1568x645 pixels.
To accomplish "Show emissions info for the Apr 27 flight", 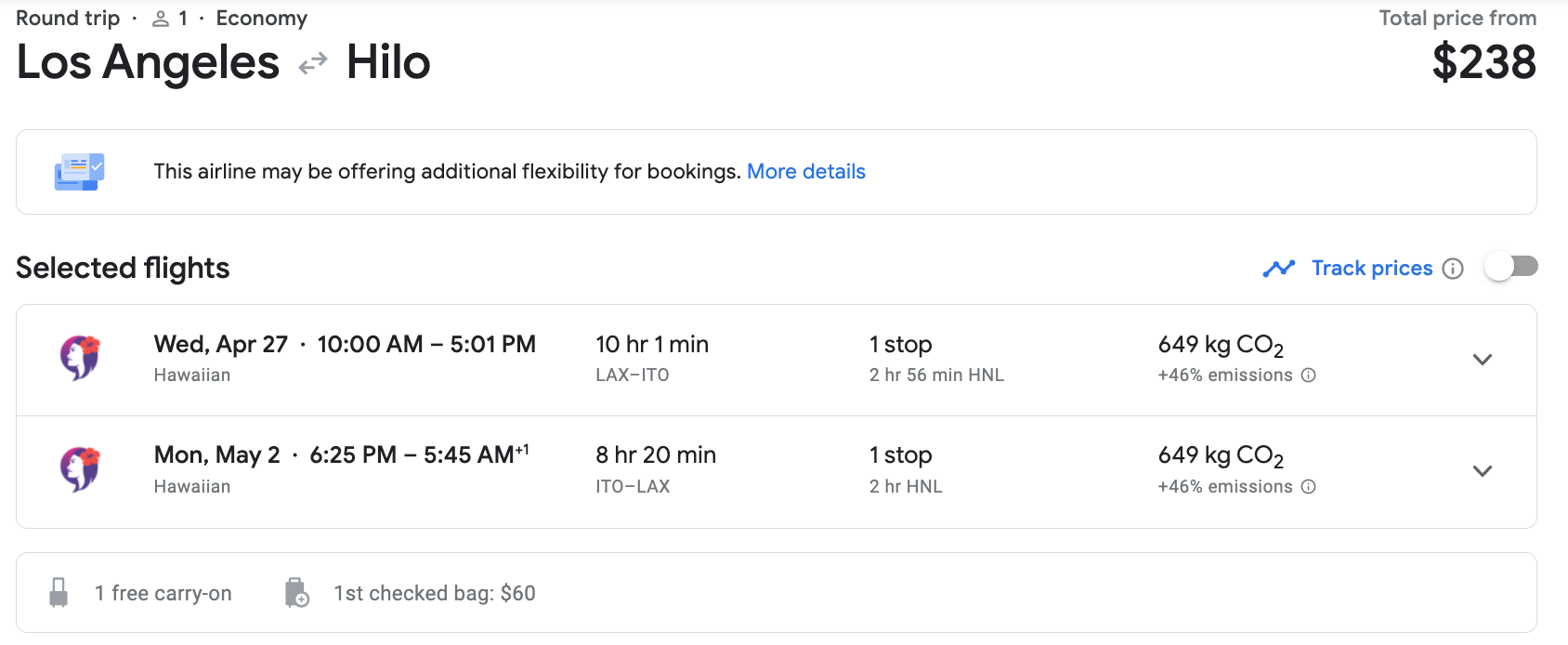I will (x=1309, y=375).
